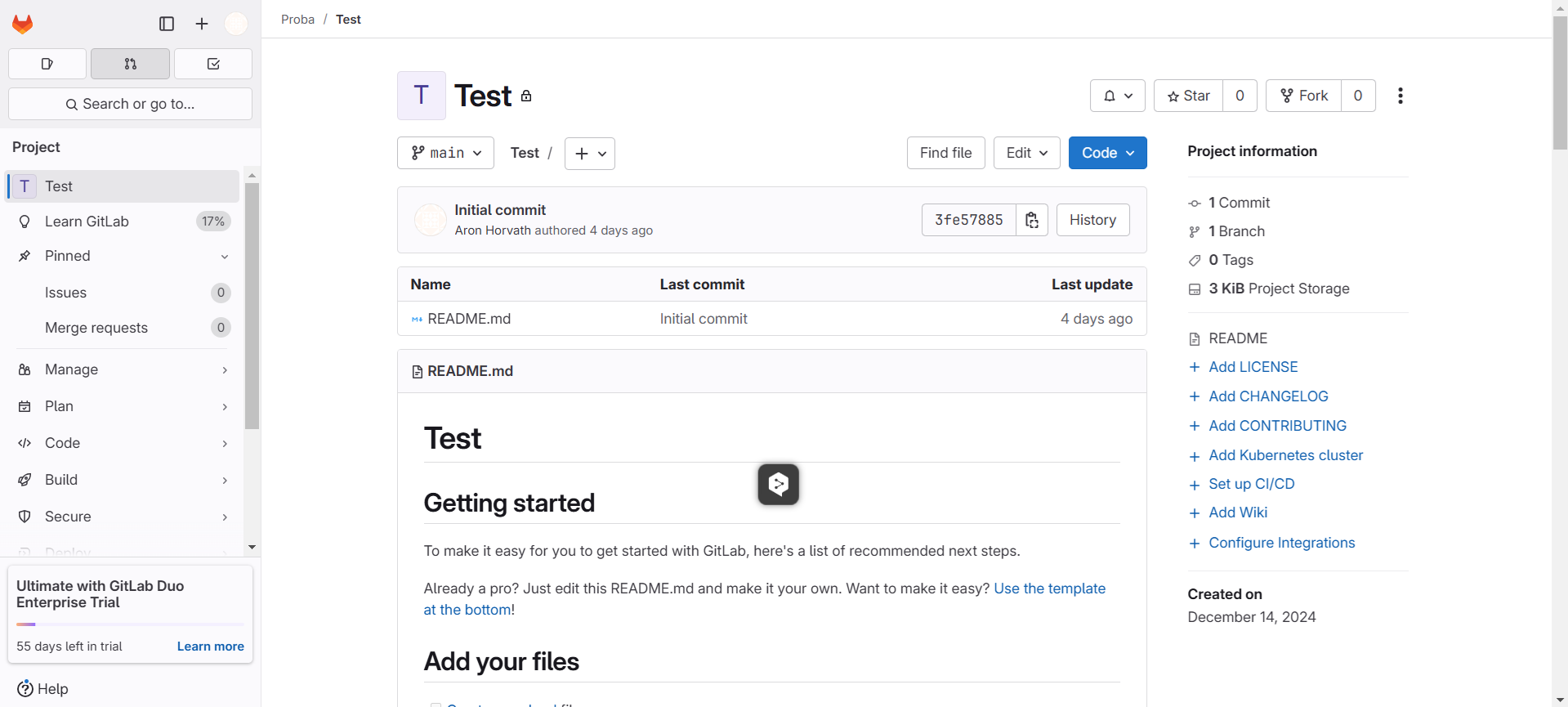The width and height of the screenshot is (1568, 707).
Task: Open assigned issues icon button
Action: (x=47, y=64)
